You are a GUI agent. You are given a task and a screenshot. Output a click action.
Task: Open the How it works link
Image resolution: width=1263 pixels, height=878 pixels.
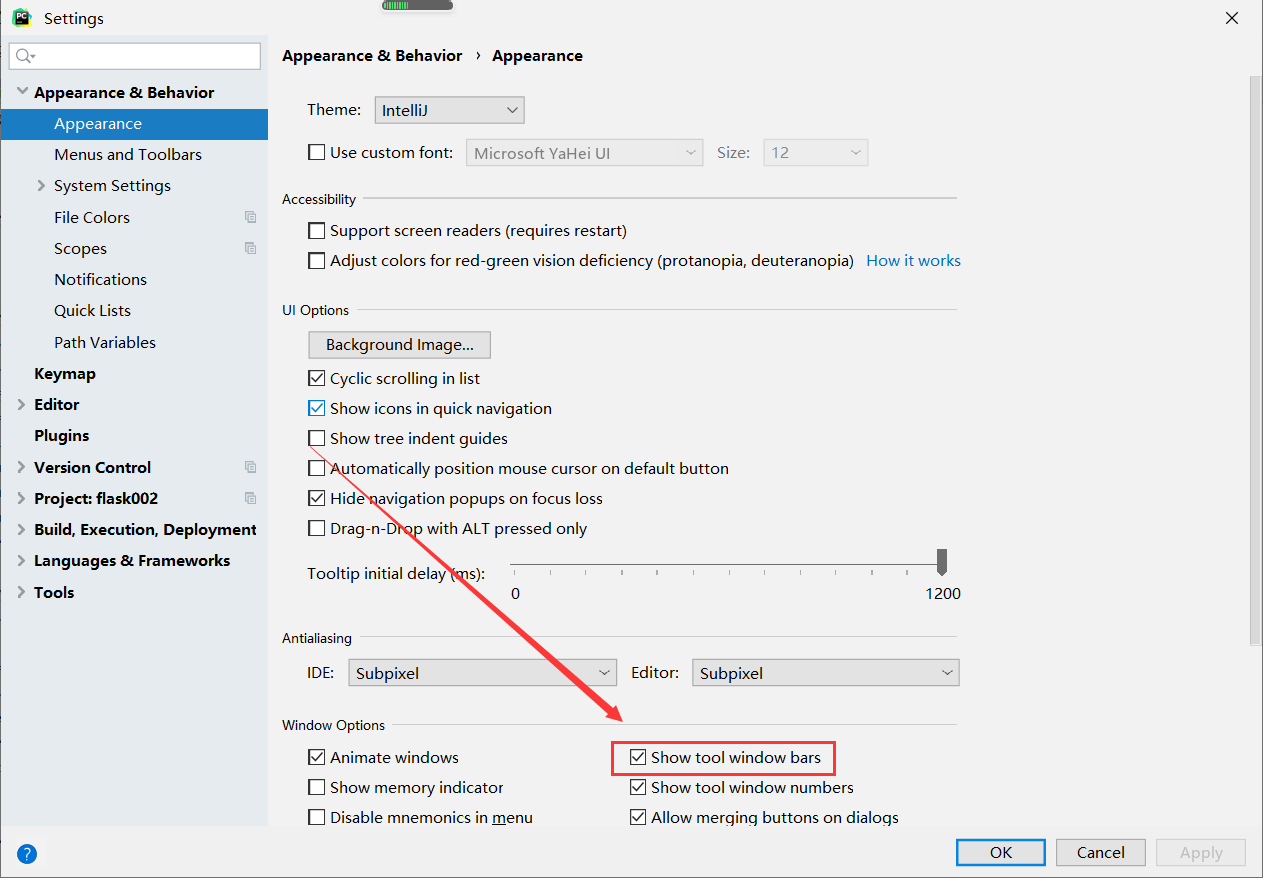pos(912,260)
